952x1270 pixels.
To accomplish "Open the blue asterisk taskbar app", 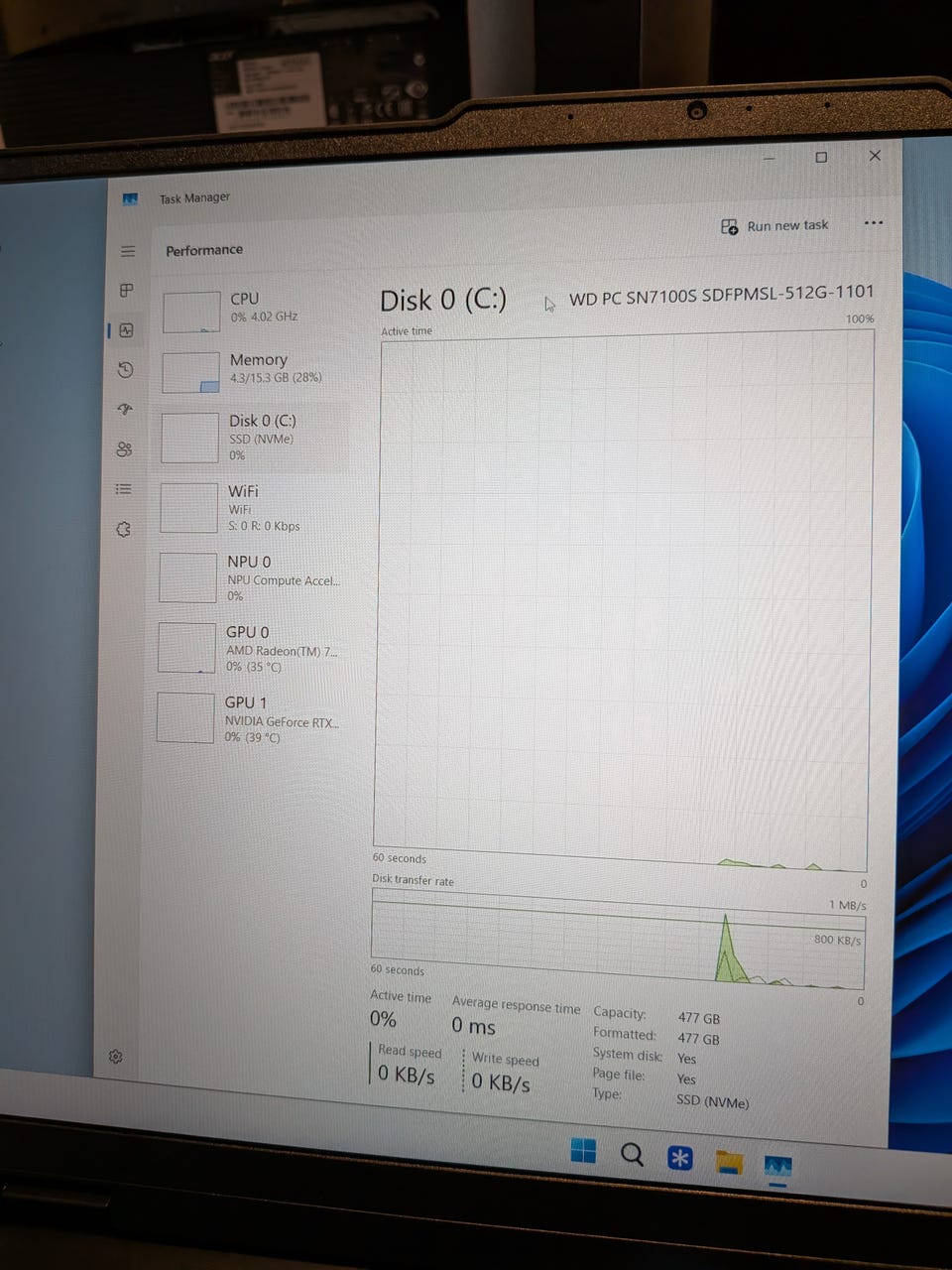I will click(680, 1158).
